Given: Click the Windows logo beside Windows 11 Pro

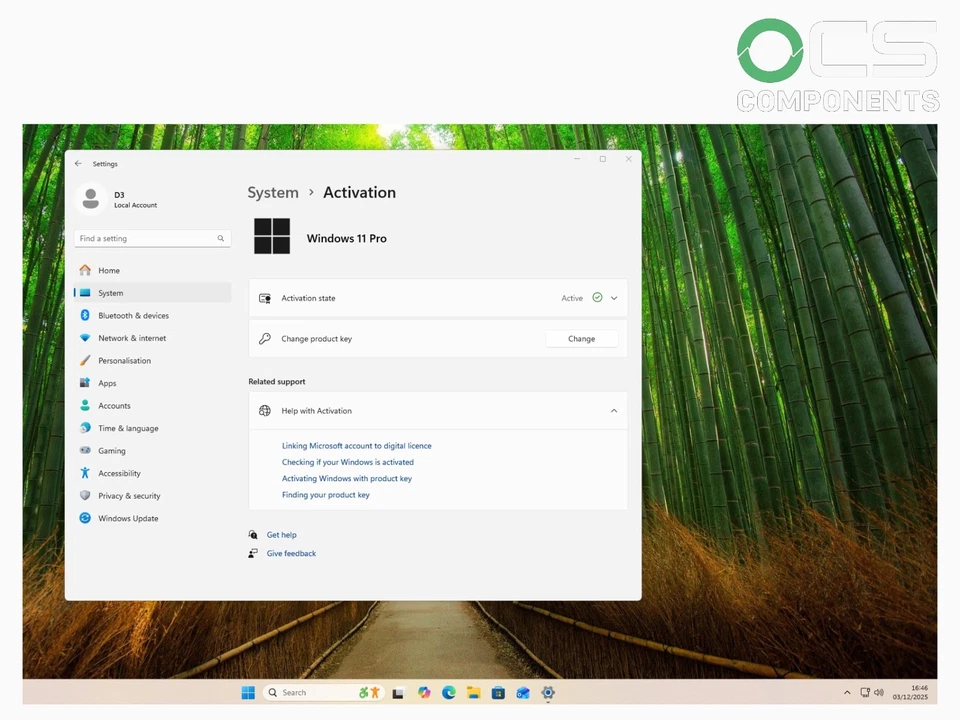Looking at the screenshot, I should [x=272, y=236].
